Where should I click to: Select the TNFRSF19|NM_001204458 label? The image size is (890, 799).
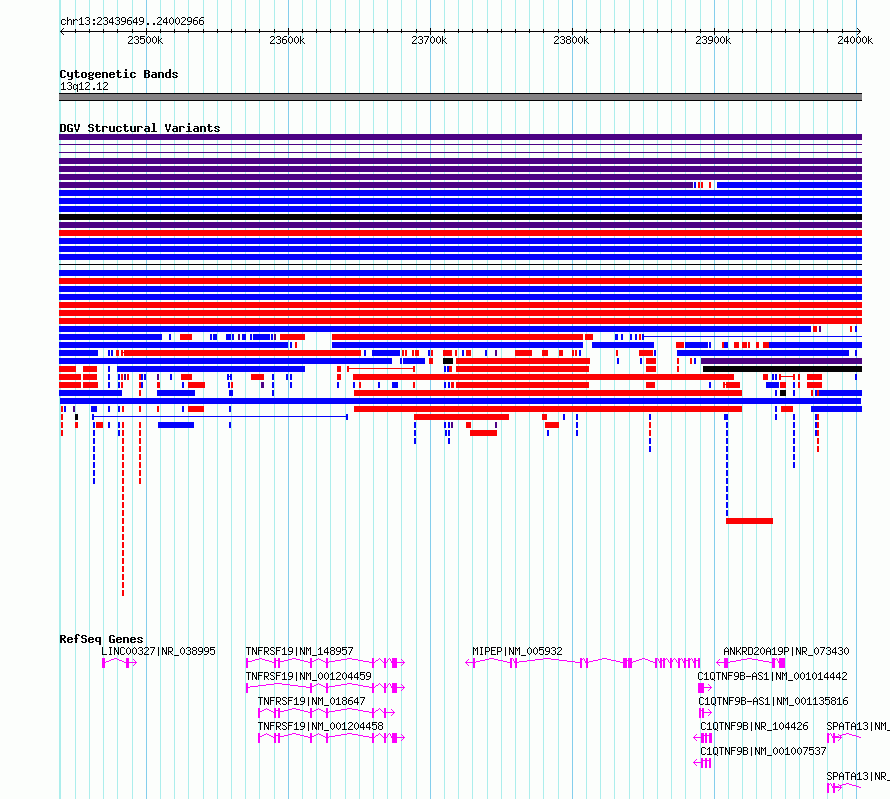[320, 726]
